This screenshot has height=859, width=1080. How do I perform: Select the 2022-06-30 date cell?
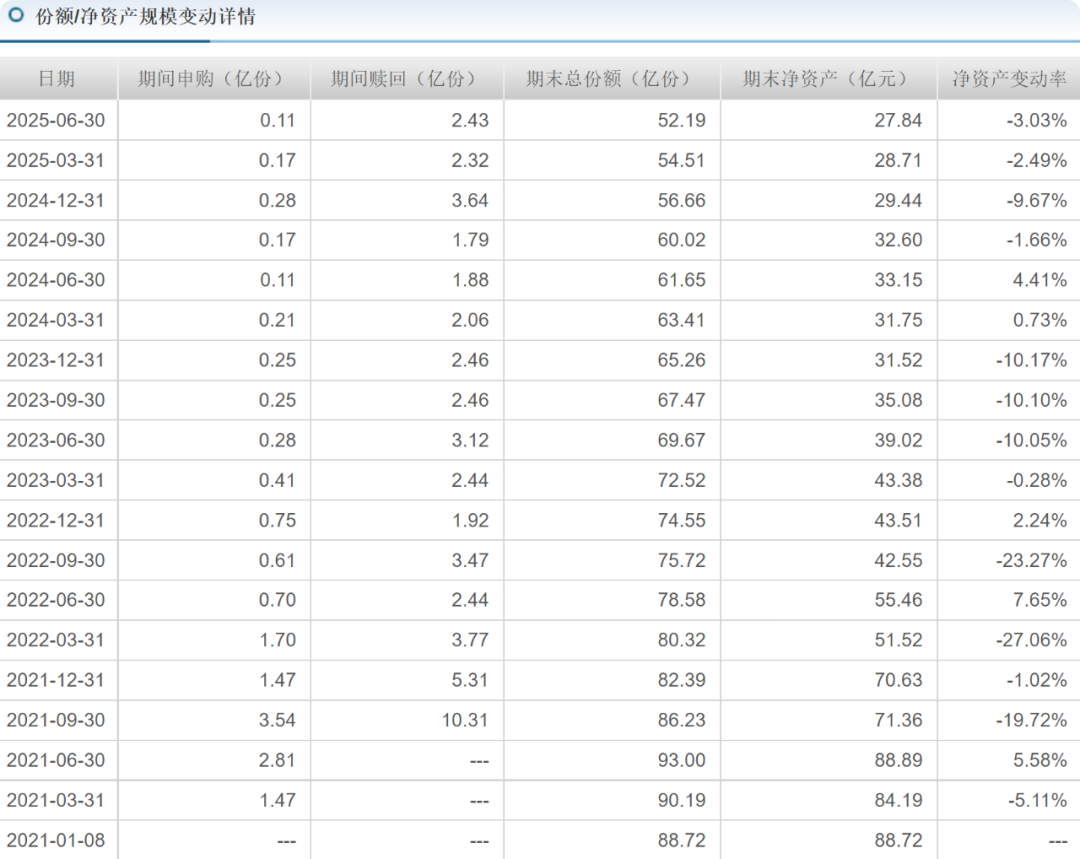click(x=56, y=600)
